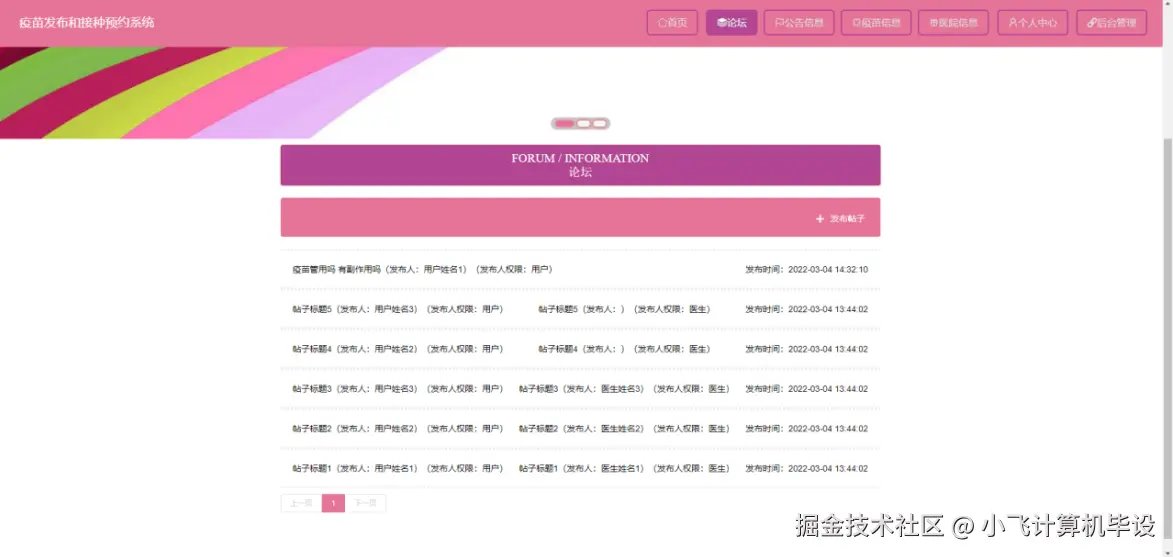Open 帖子标题1 posted by 医生姓名1
The width and height of the screenshot is (1173, 557).
(624, 469)
